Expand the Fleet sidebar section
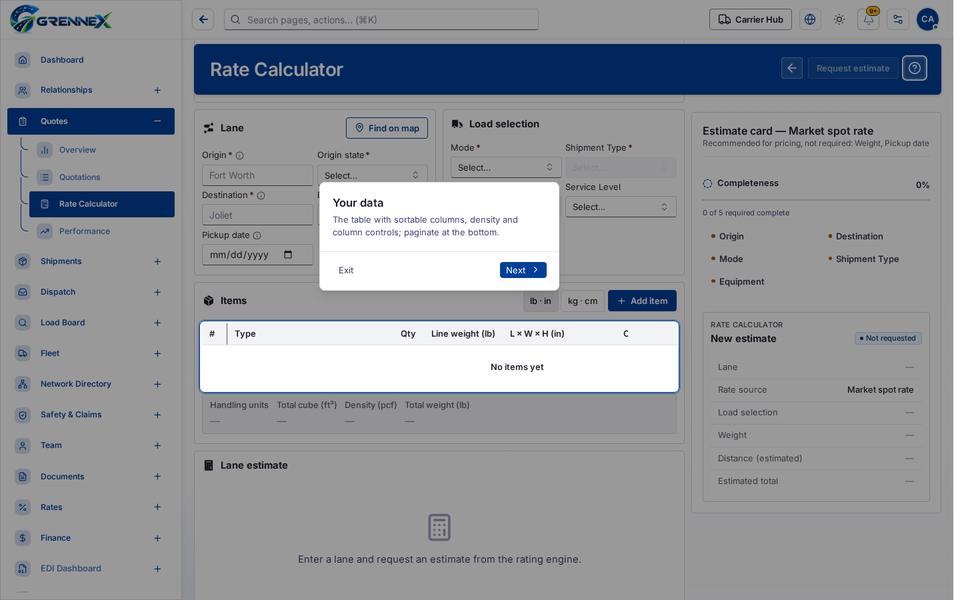960x600 pixels. coord(157,354)
